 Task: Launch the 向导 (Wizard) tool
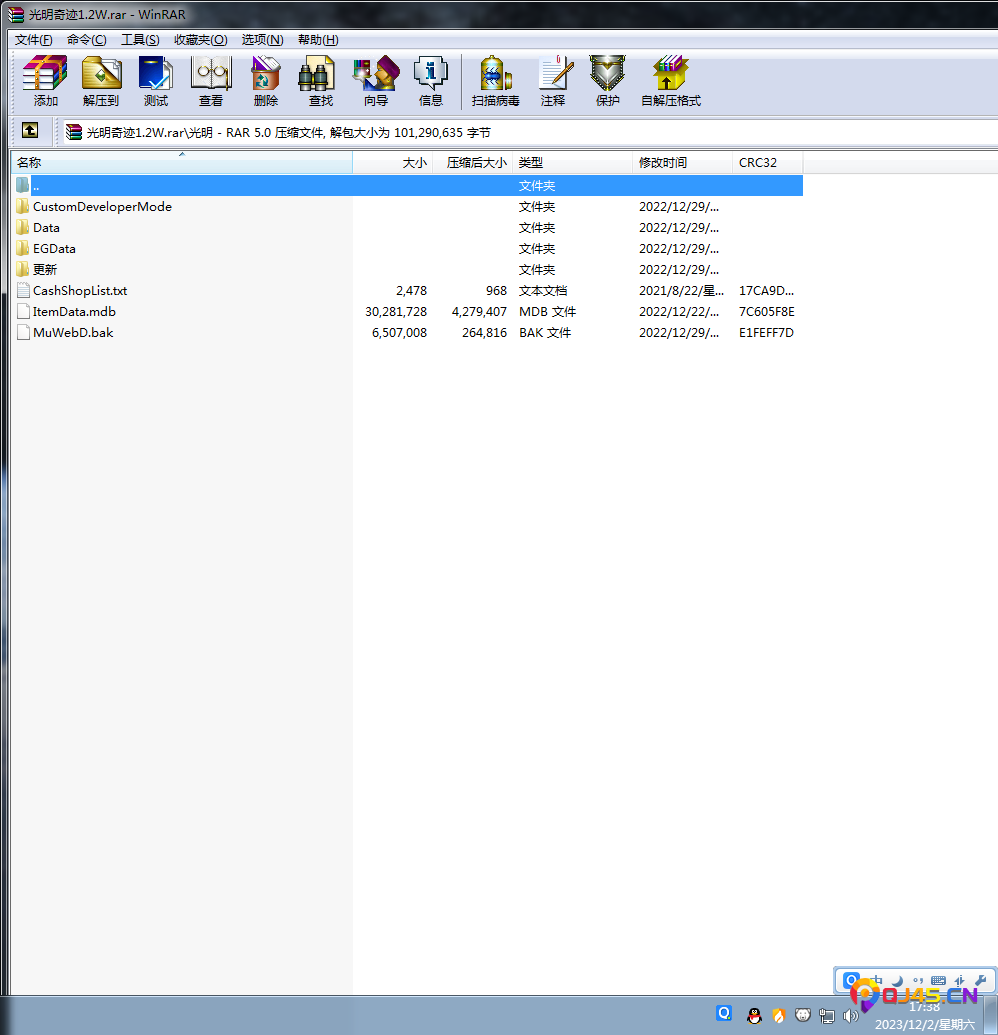coord(376,81)
